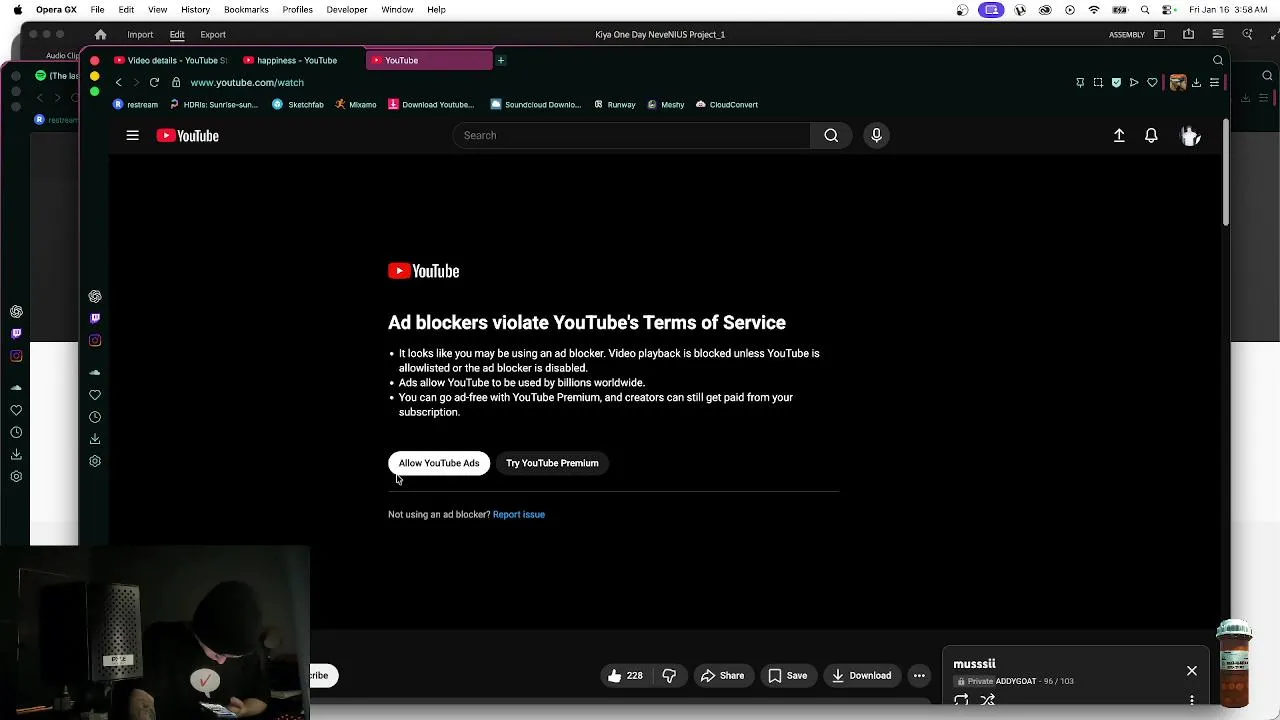Image resolution: width=1280 pixels, height=720 pixels.
Task: Click the Allow YouTube Ads button
Action: [x=439, y=463]
